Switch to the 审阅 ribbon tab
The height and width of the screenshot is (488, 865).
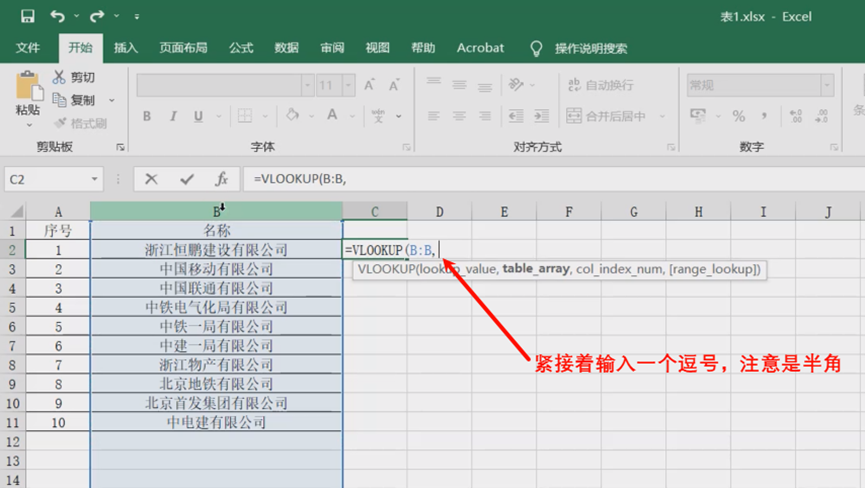pyautogui.click(x=332, y=48)
